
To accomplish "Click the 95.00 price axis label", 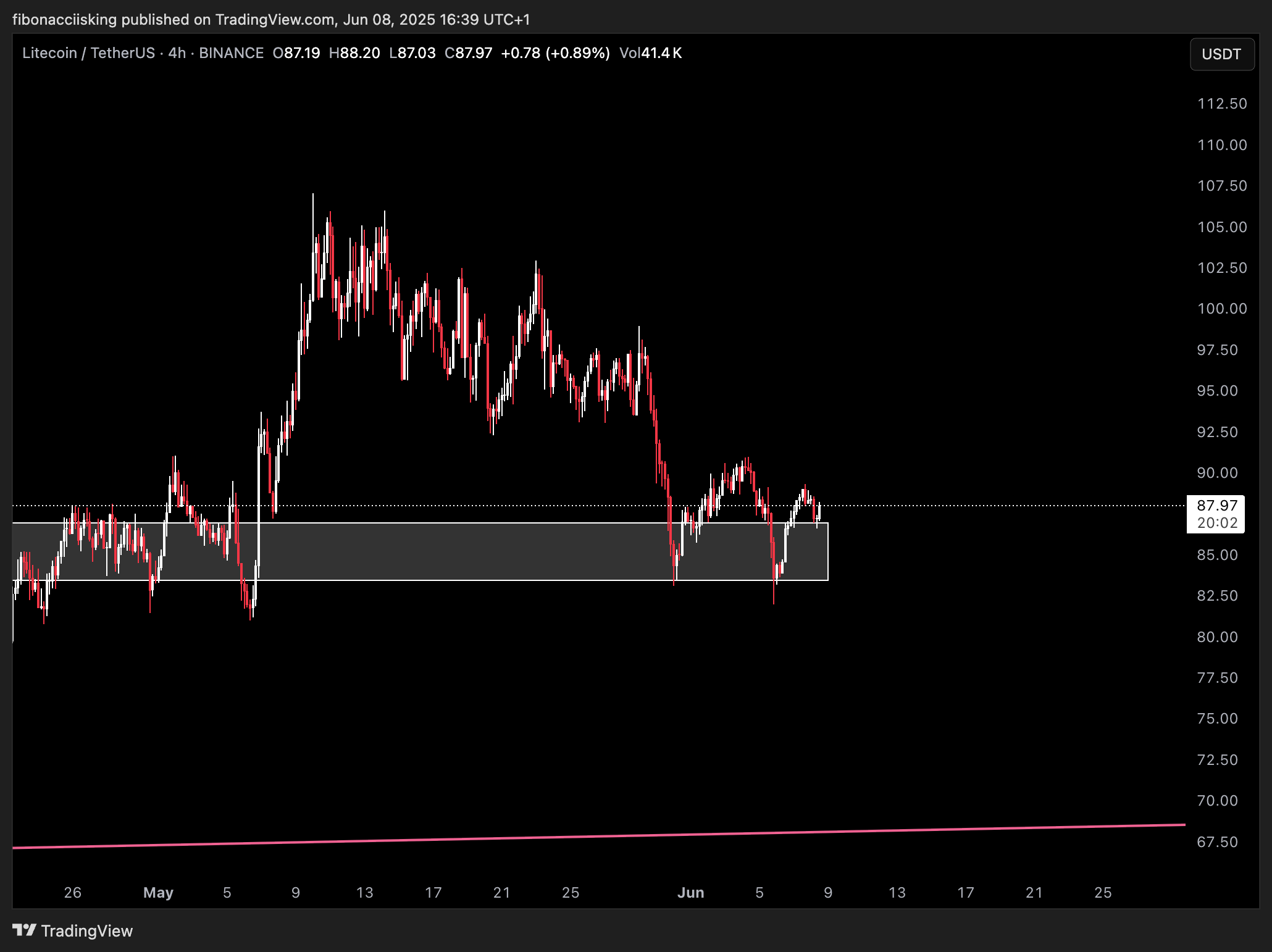I will 1217,391.
